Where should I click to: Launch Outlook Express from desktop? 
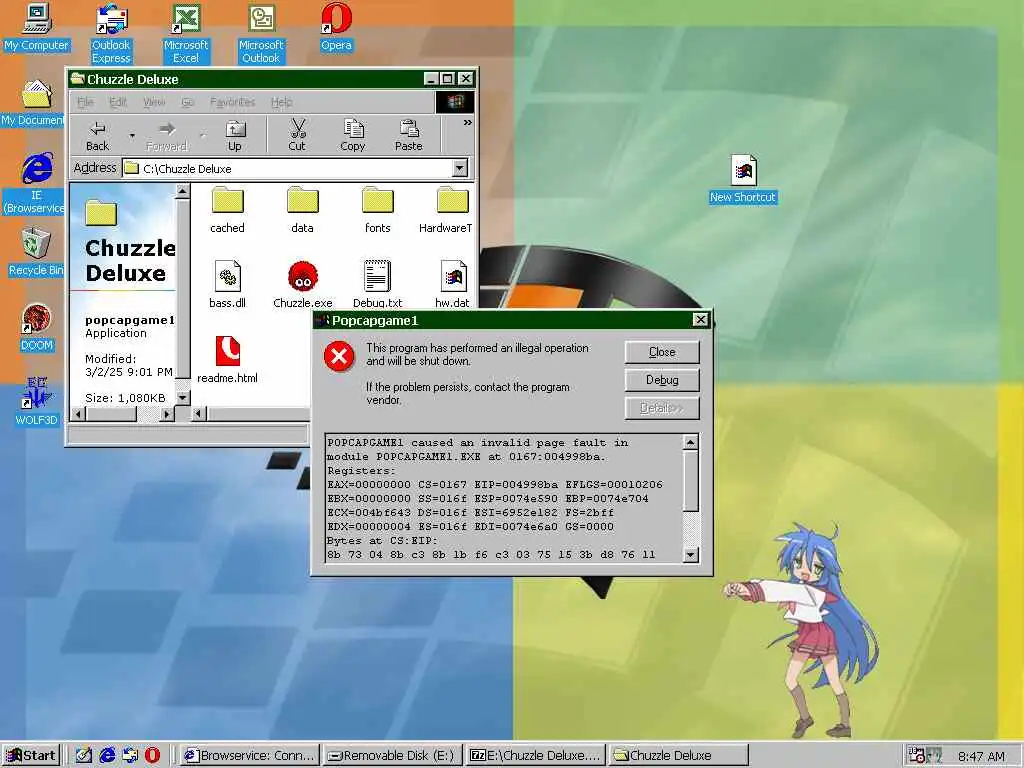[x=111, y=33]
